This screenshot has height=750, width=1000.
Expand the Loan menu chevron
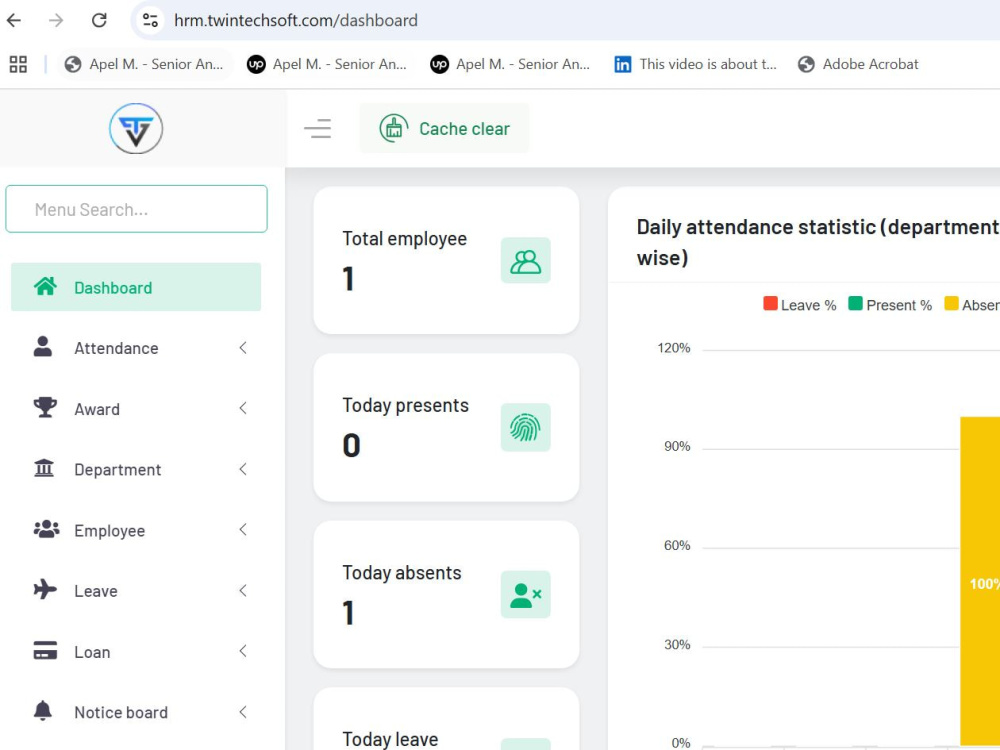point(243,651)
